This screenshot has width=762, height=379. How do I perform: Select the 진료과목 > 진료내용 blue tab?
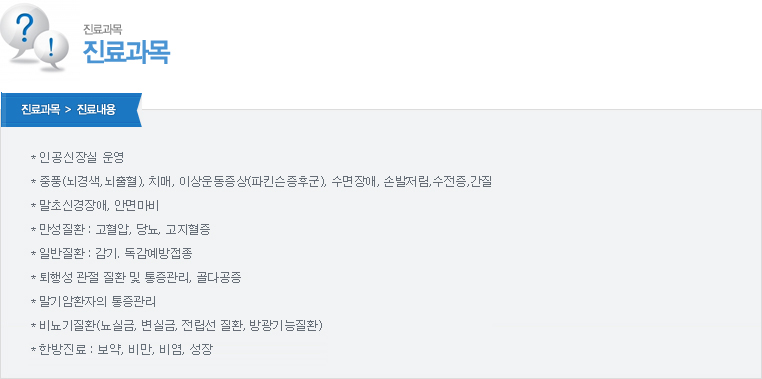pyautogui.click(x=71, y=110)
